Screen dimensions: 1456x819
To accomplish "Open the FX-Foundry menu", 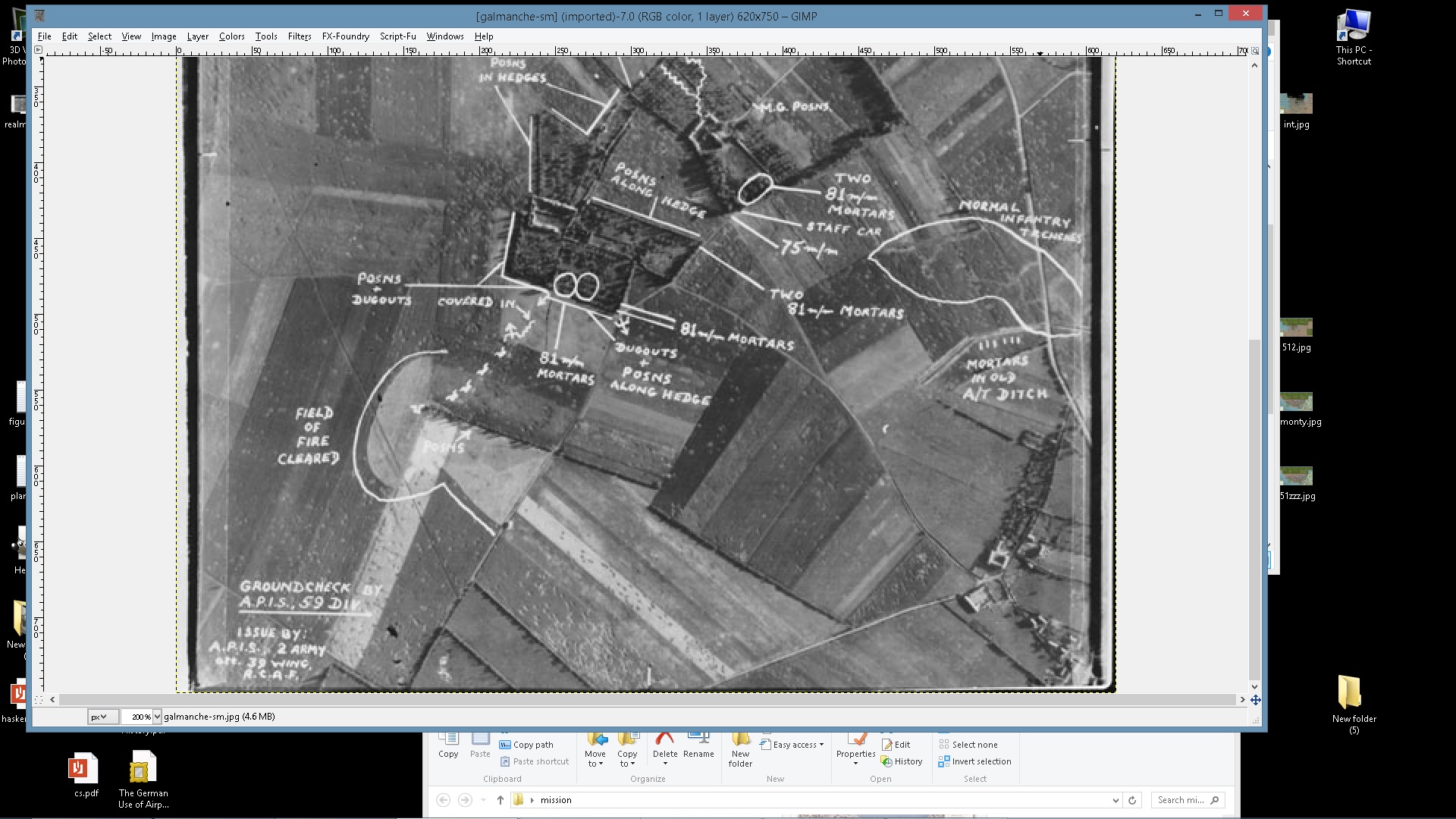I will 346,36.
